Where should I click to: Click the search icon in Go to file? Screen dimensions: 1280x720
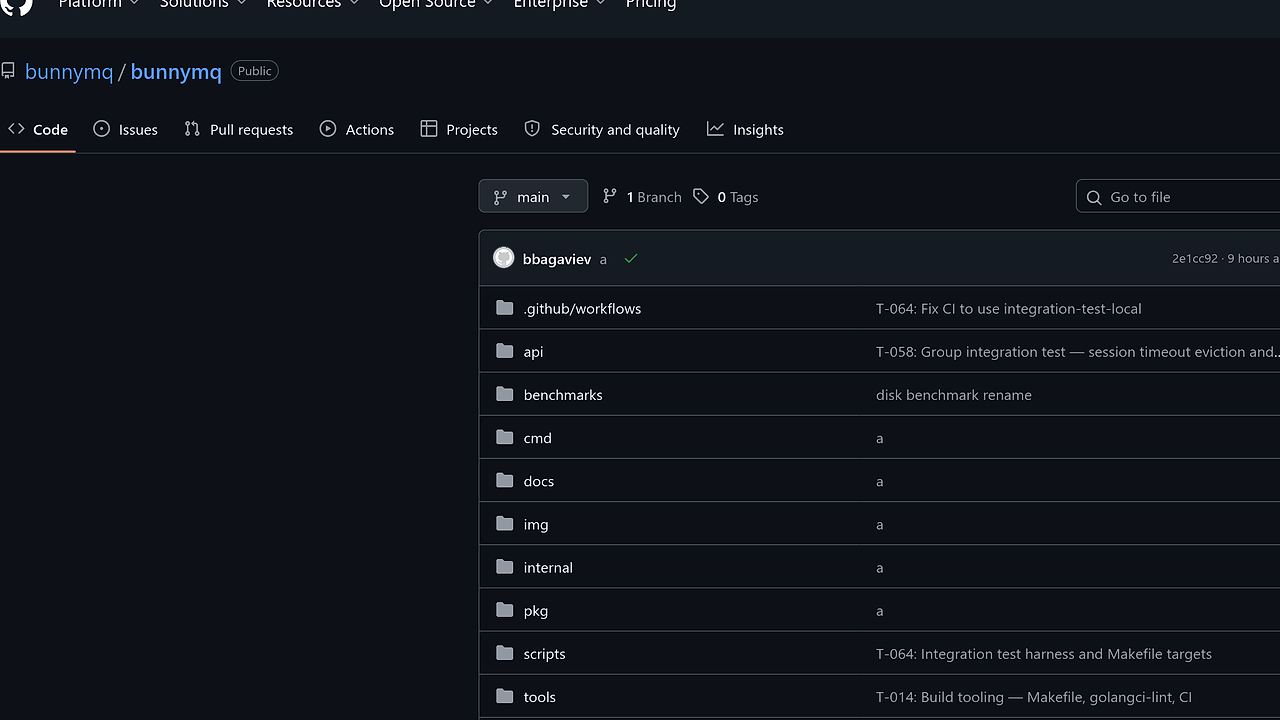click(x=1094, y=197)
